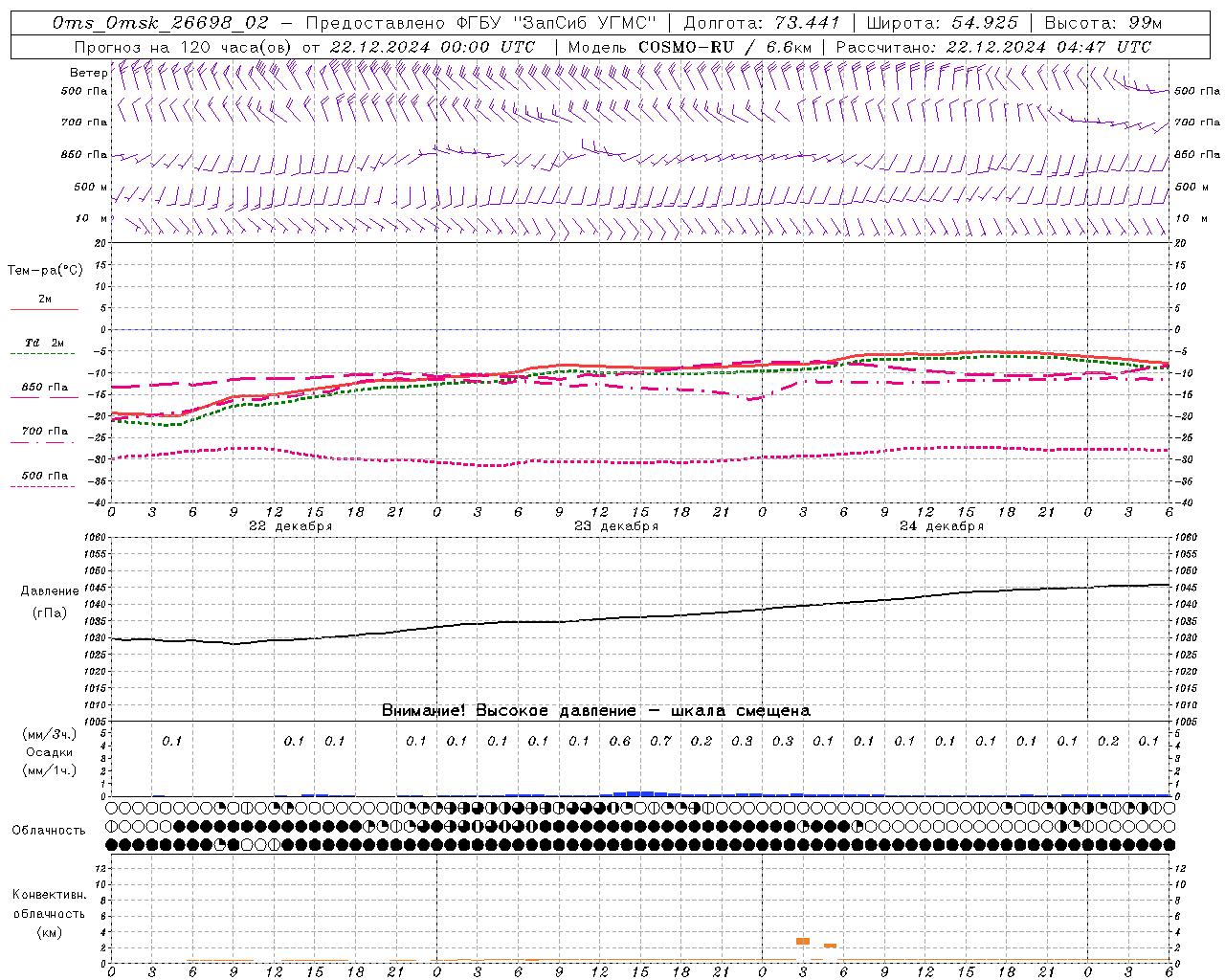This screenshot has height=980, width=1225.
Task: Click the Осадки precipitation label
Action: pos(49,752)
